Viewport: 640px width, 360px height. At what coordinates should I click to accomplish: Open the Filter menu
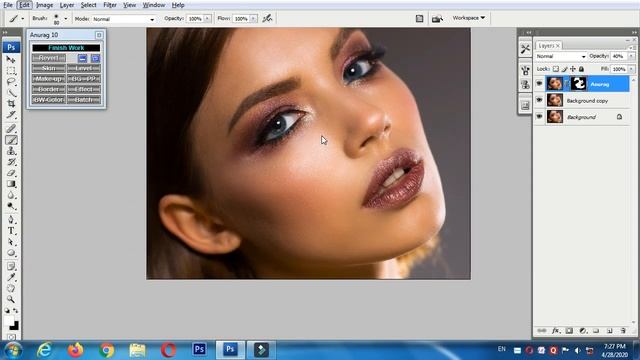point(110,5)
